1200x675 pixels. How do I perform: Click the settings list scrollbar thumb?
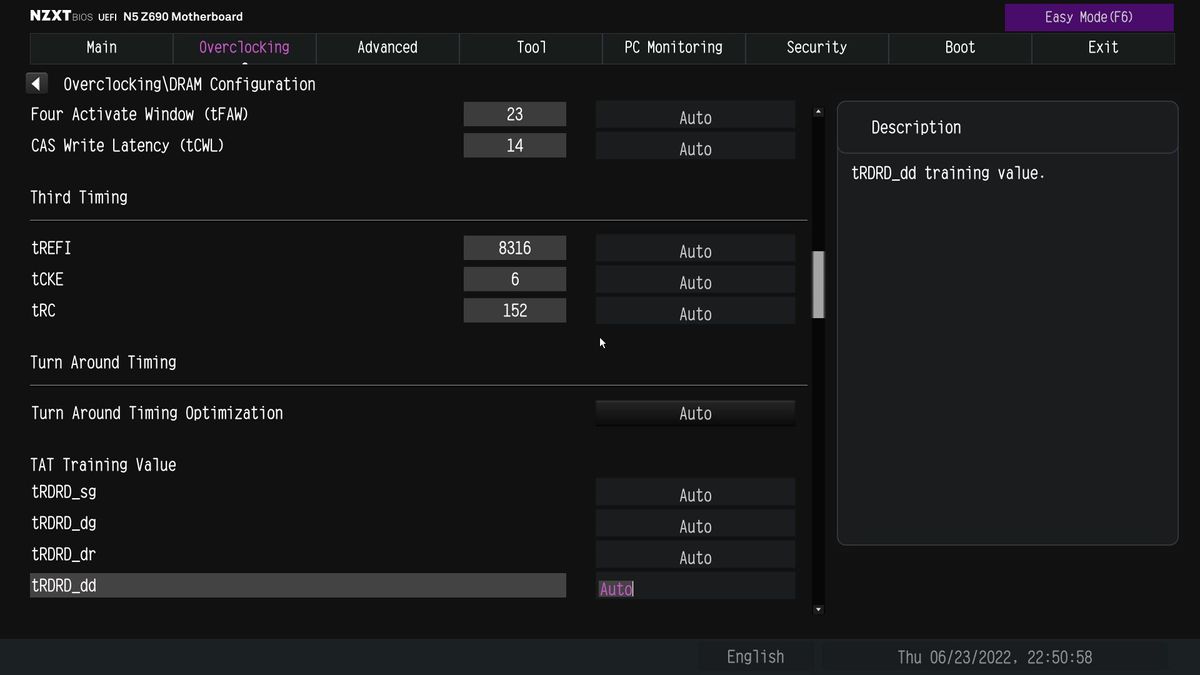point(818,285)
